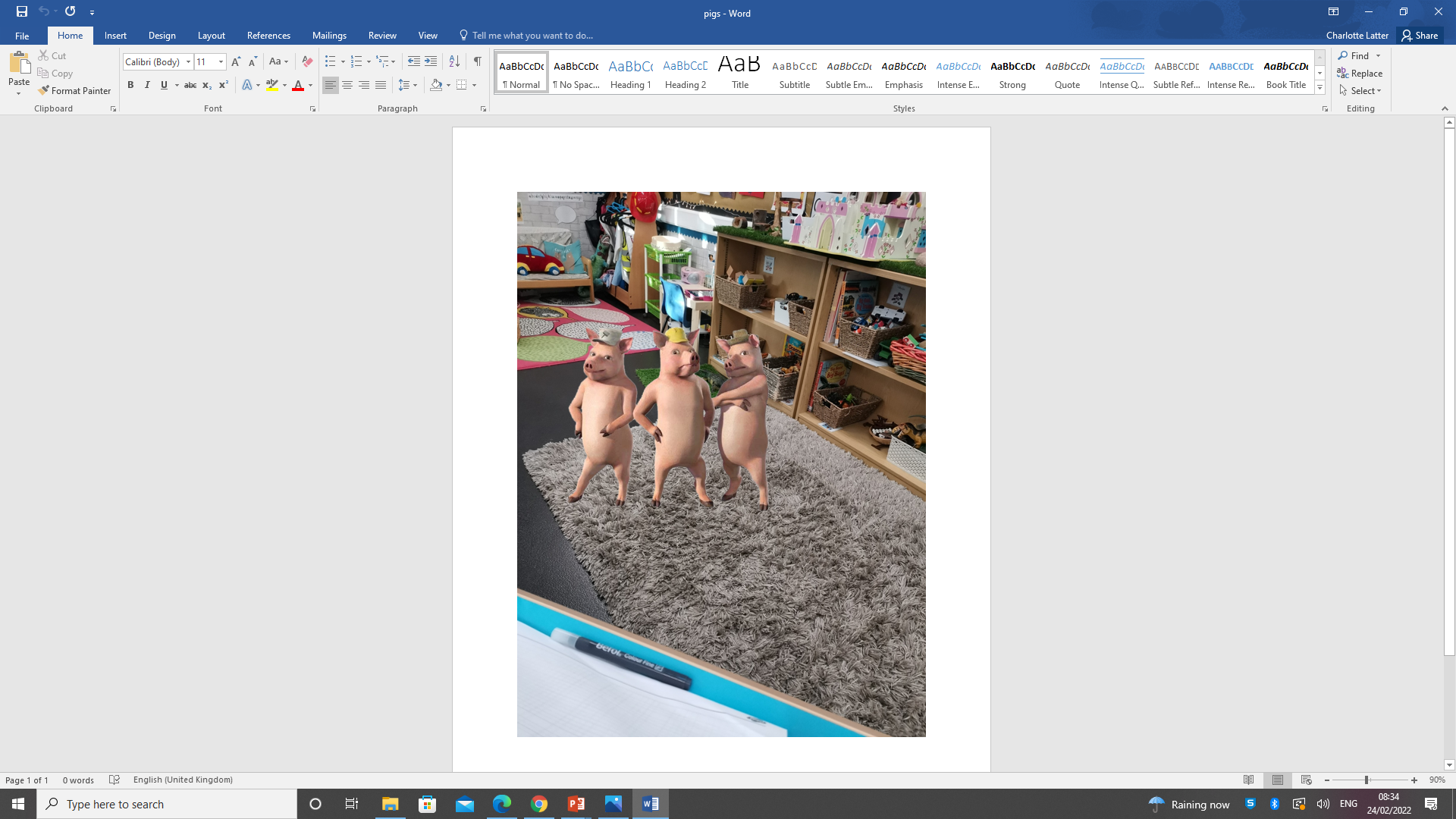
Task: Click the Repeat/Redo icon
Action: 71,11
